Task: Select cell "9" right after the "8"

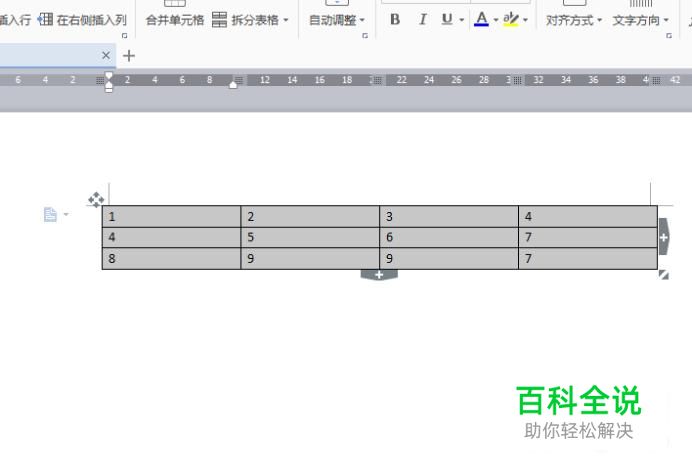Action: [x=310, y=258]
